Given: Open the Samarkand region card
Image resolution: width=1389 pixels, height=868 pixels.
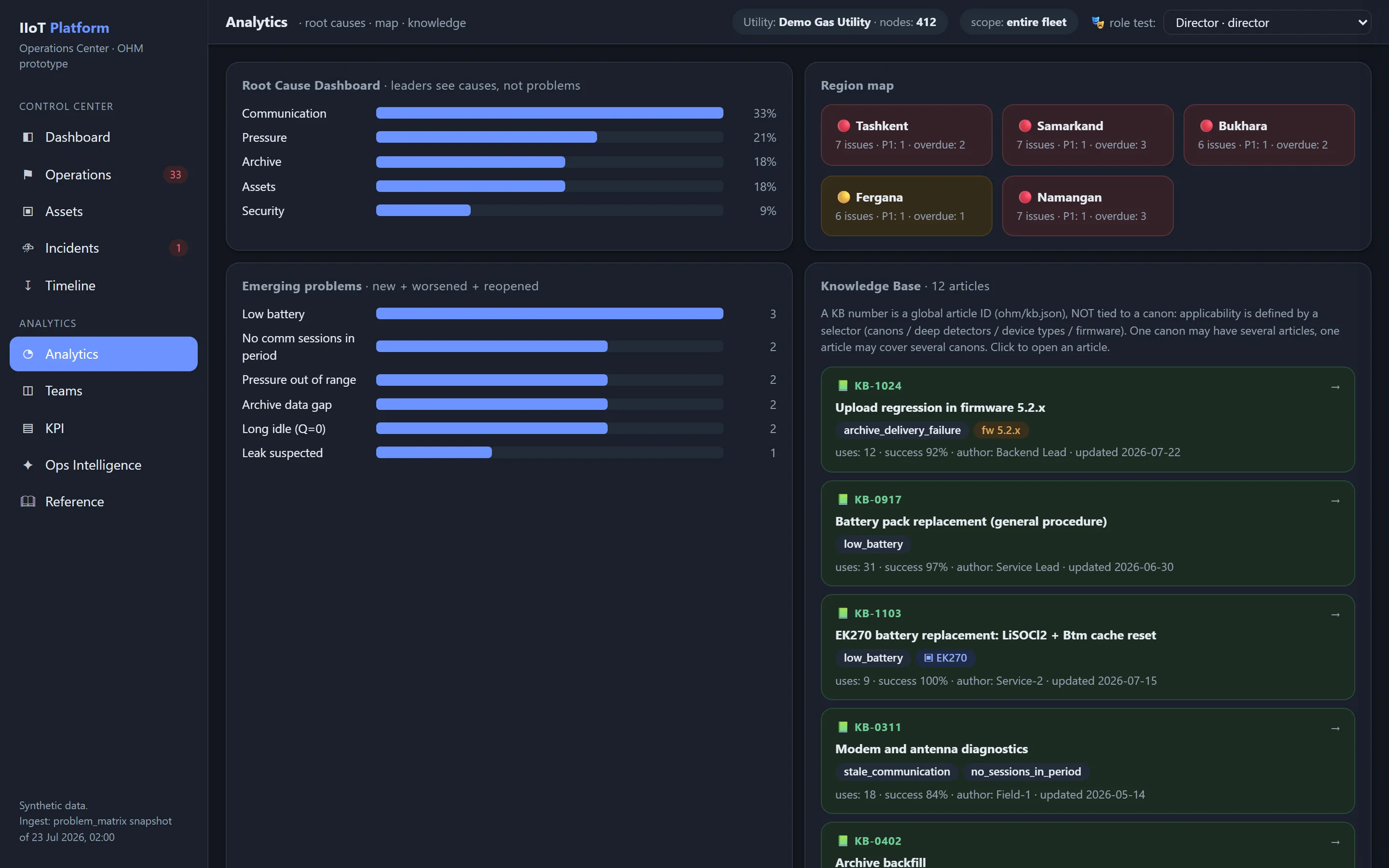Looking at the screenshot, I should tap(1087, 135).
